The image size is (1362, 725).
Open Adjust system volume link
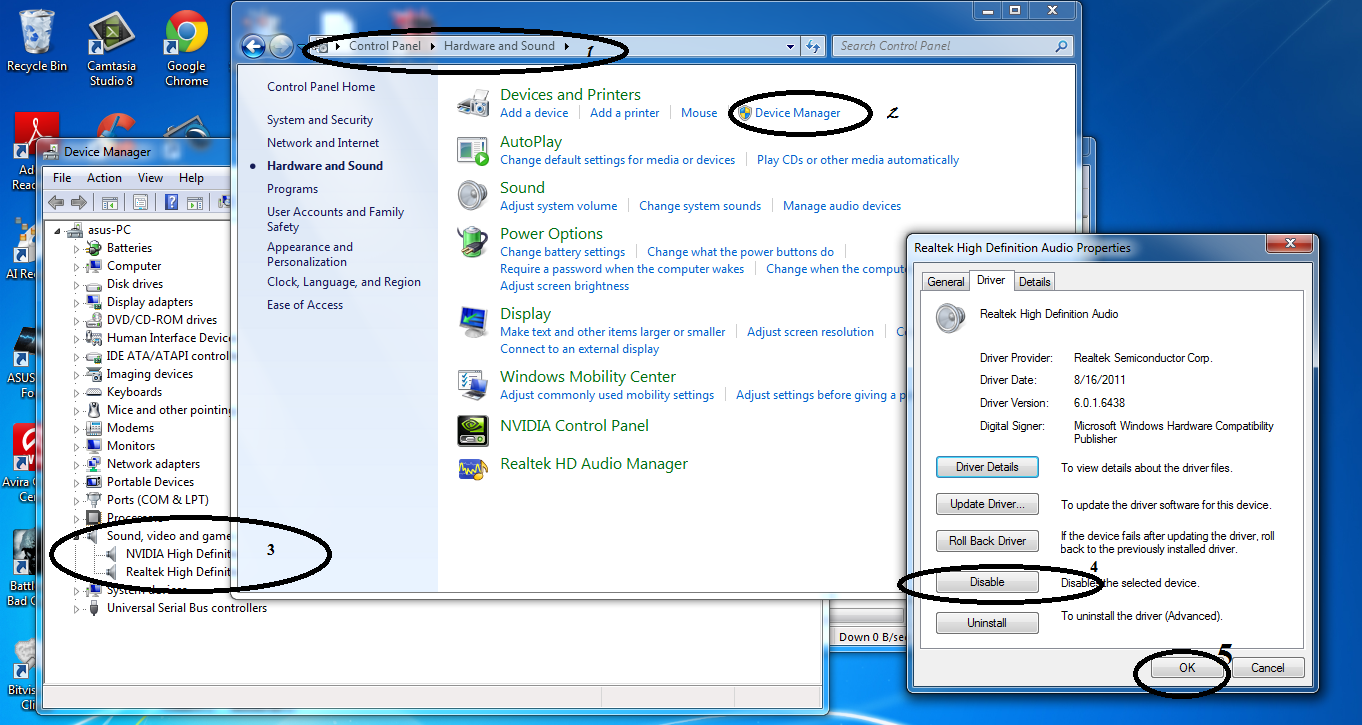tap(559, 206)
